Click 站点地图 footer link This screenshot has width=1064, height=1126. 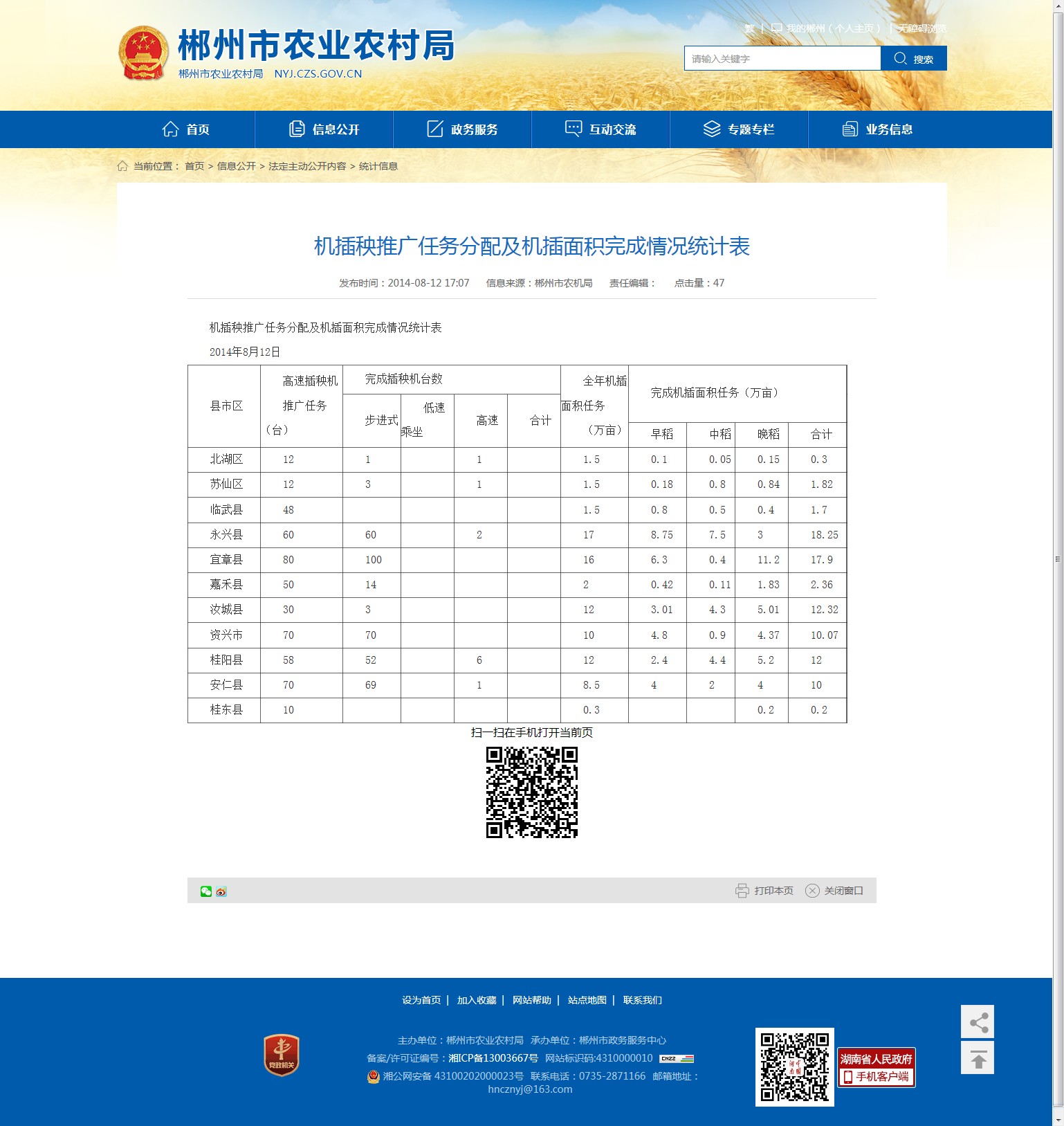pos(587,1000)
